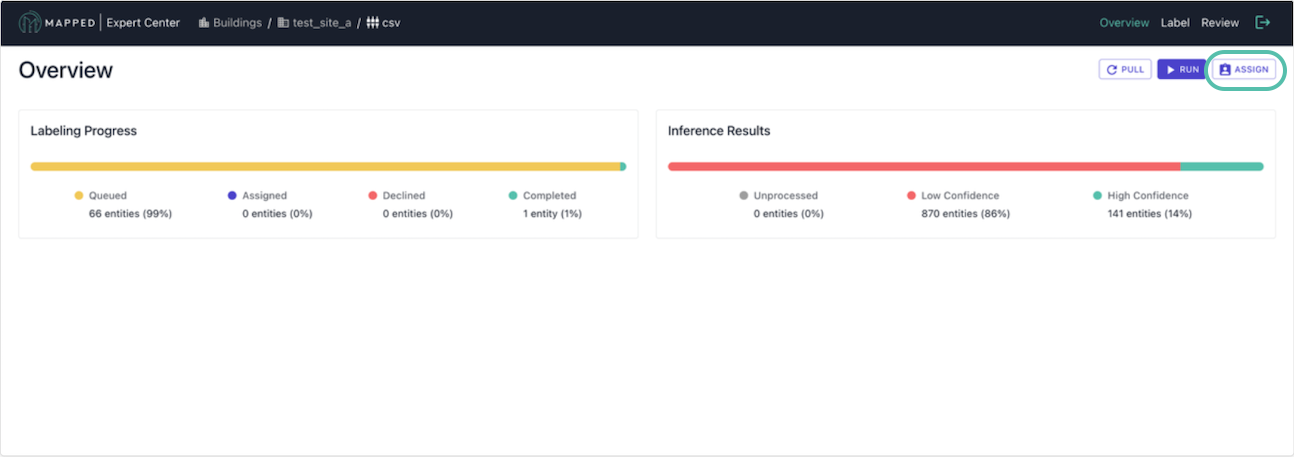Click the Labeling Progress heading
1294x457 pixels.
pyautogui.click(x=84, y=131)
